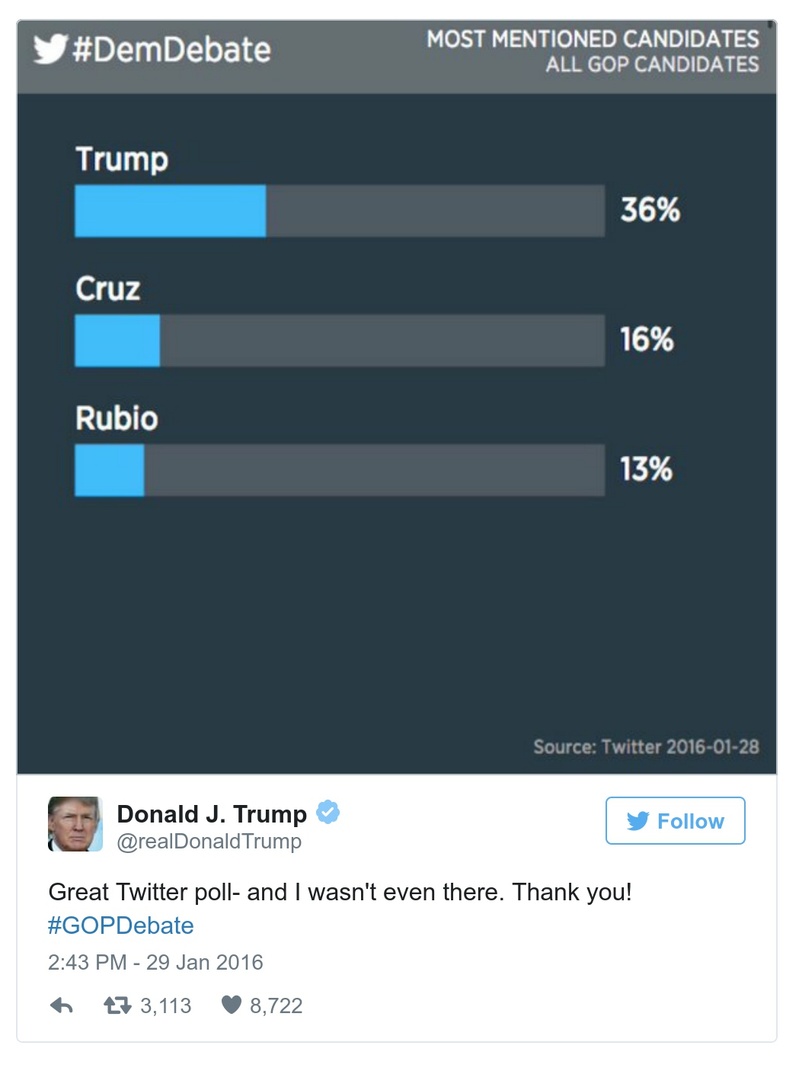Toggle following via the Follow button
Image resolution: width=799 pixels, height=1068 pixels.
point(675,821)
